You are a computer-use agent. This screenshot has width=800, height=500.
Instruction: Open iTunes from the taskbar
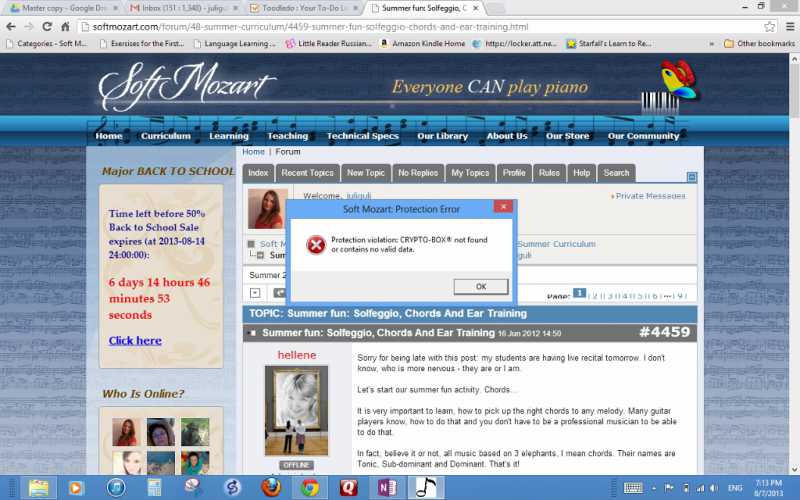[x=116, y=488]
